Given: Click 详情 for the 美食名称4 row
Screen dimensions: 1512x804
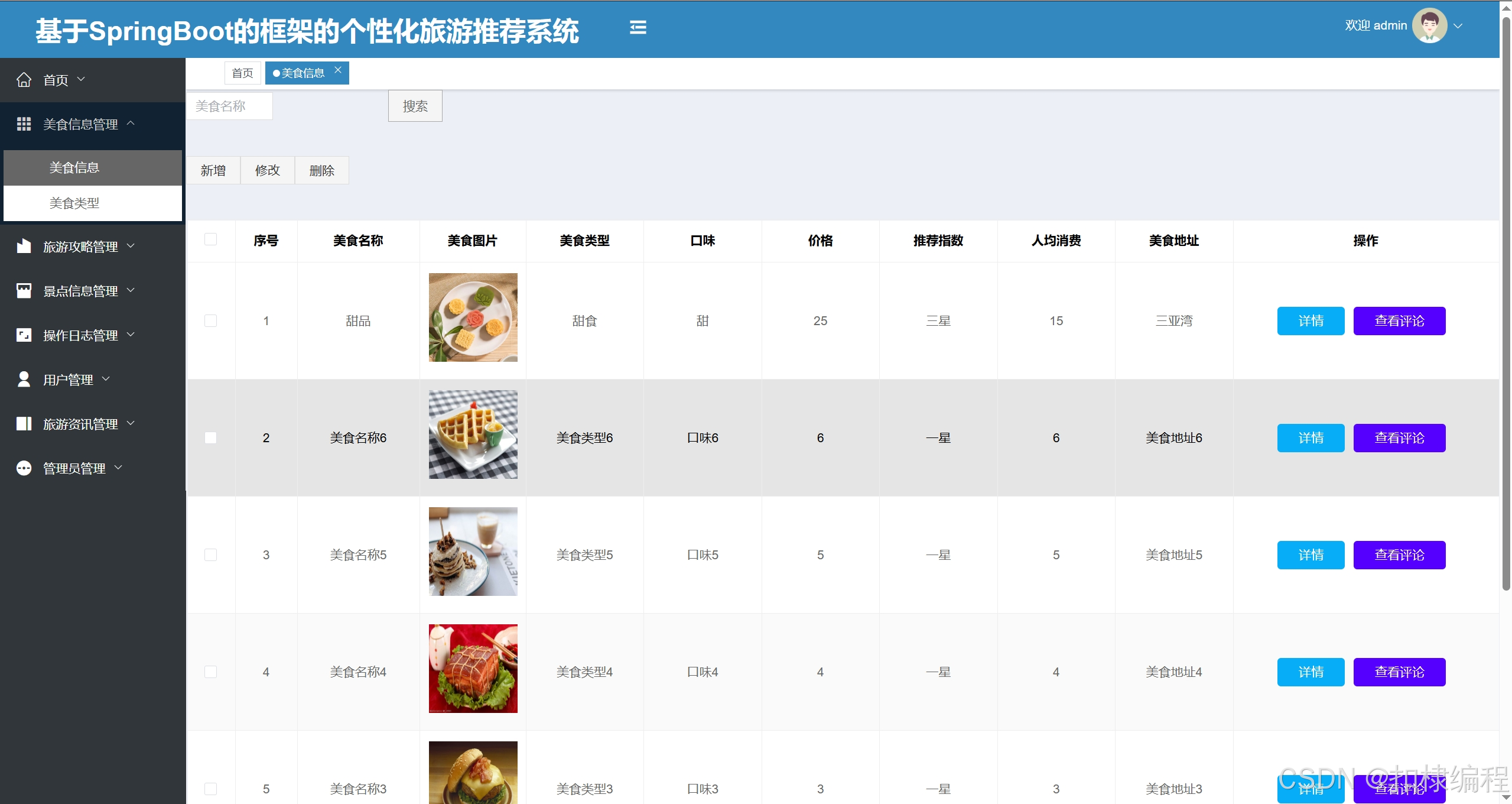Looking at the screenshot, I should tap(1311, 672).
